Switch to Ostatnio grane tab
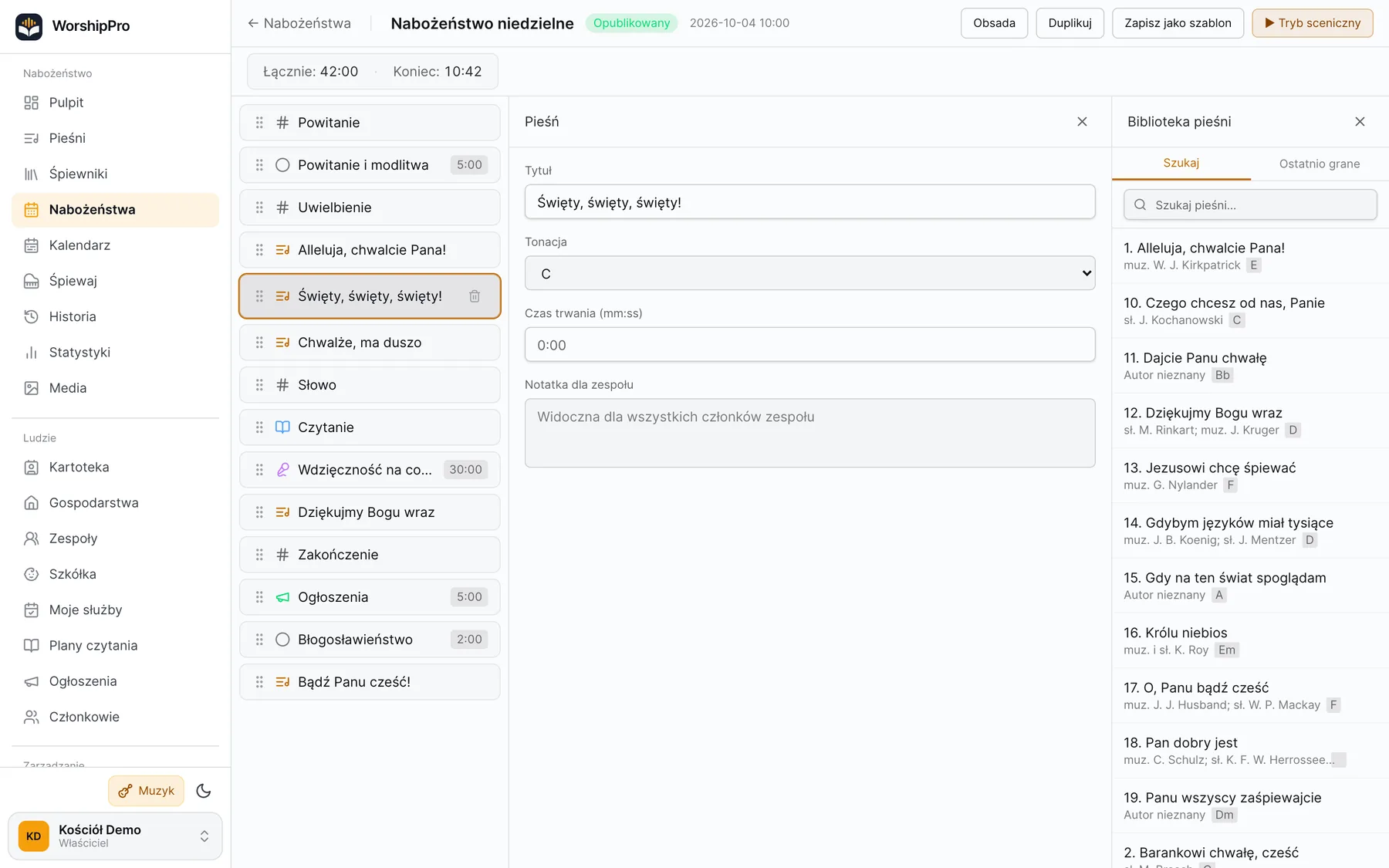This screenshot has height=868, width=1389. tap(1320, 164)
